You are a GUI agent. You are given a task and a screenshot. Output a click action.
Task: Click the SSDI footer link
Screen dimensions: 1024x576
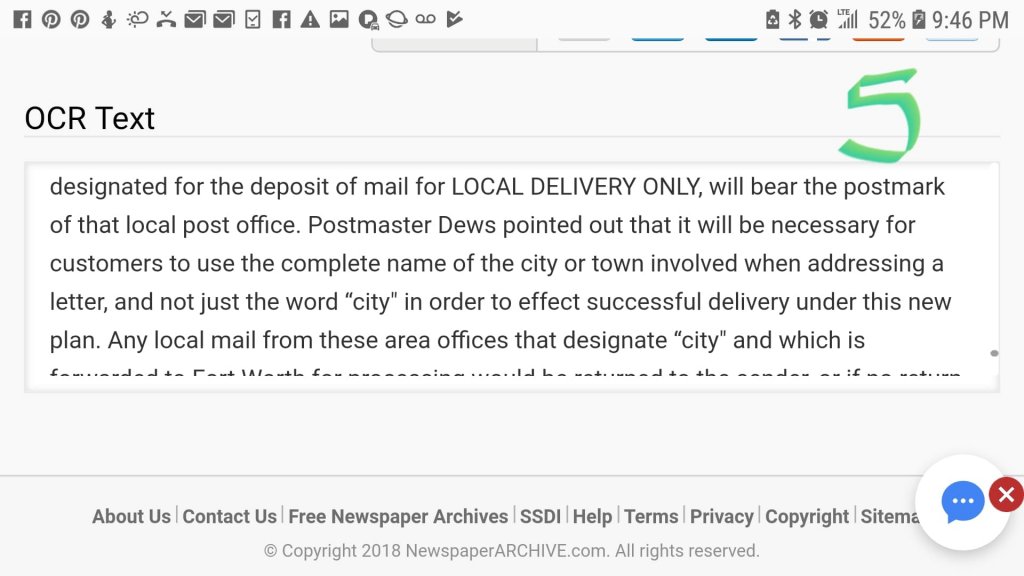pyautogui.click(x=540, y=517)
